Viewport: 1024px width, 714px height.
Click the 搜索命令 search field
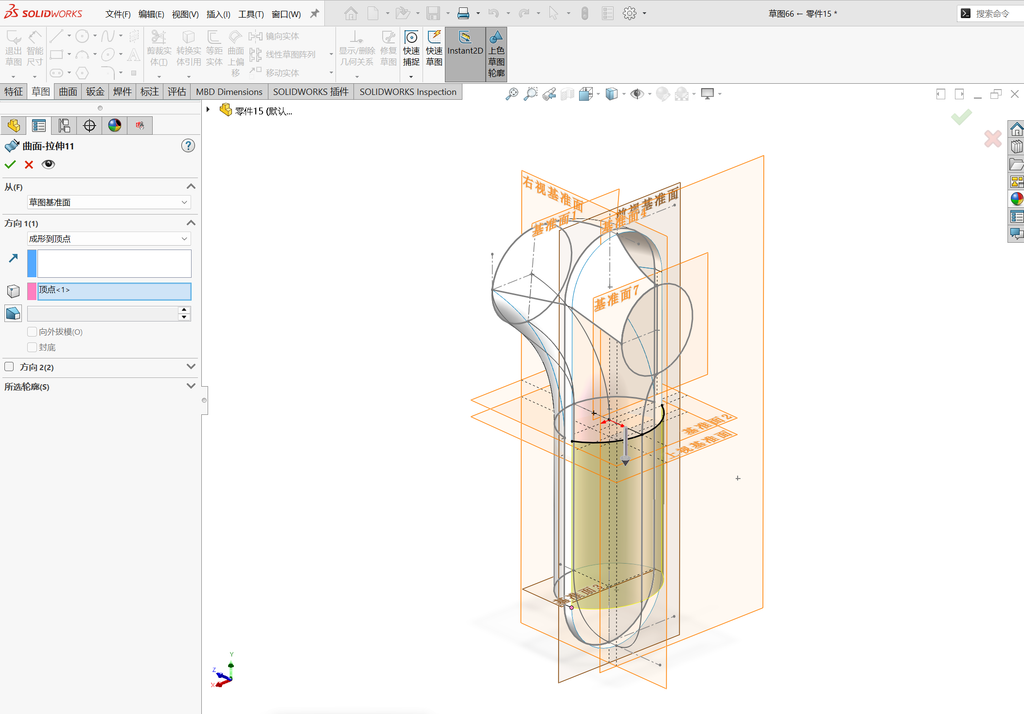click(x=993, y=13)
